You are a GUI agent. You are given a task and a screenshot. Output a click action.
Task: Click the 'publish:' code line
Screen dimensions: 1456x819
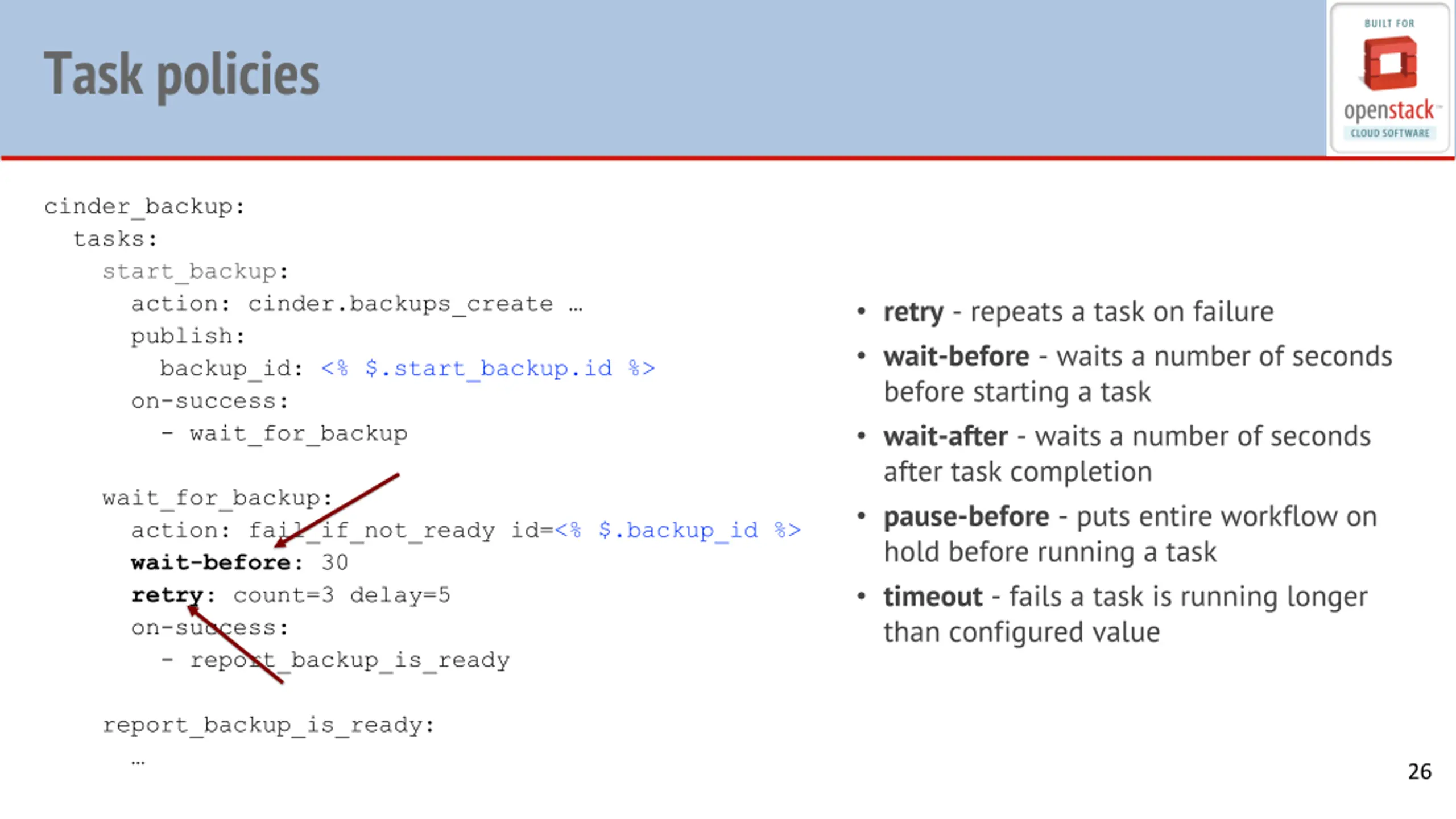point(188,337)
